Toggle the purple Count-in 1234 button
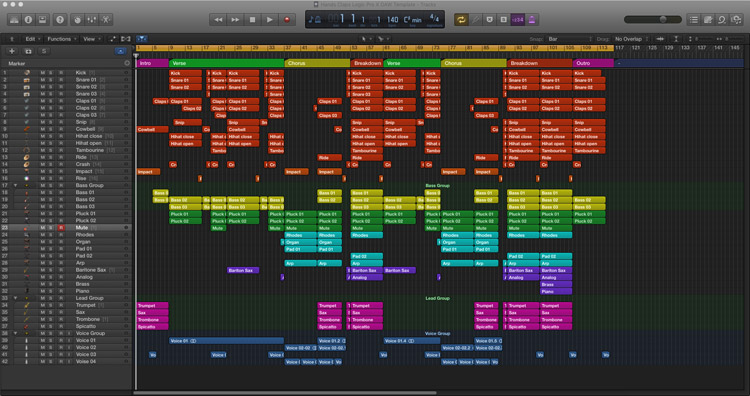Image resolution: width=750 pixels, height=396 pixels. click(x=518, y=20)
